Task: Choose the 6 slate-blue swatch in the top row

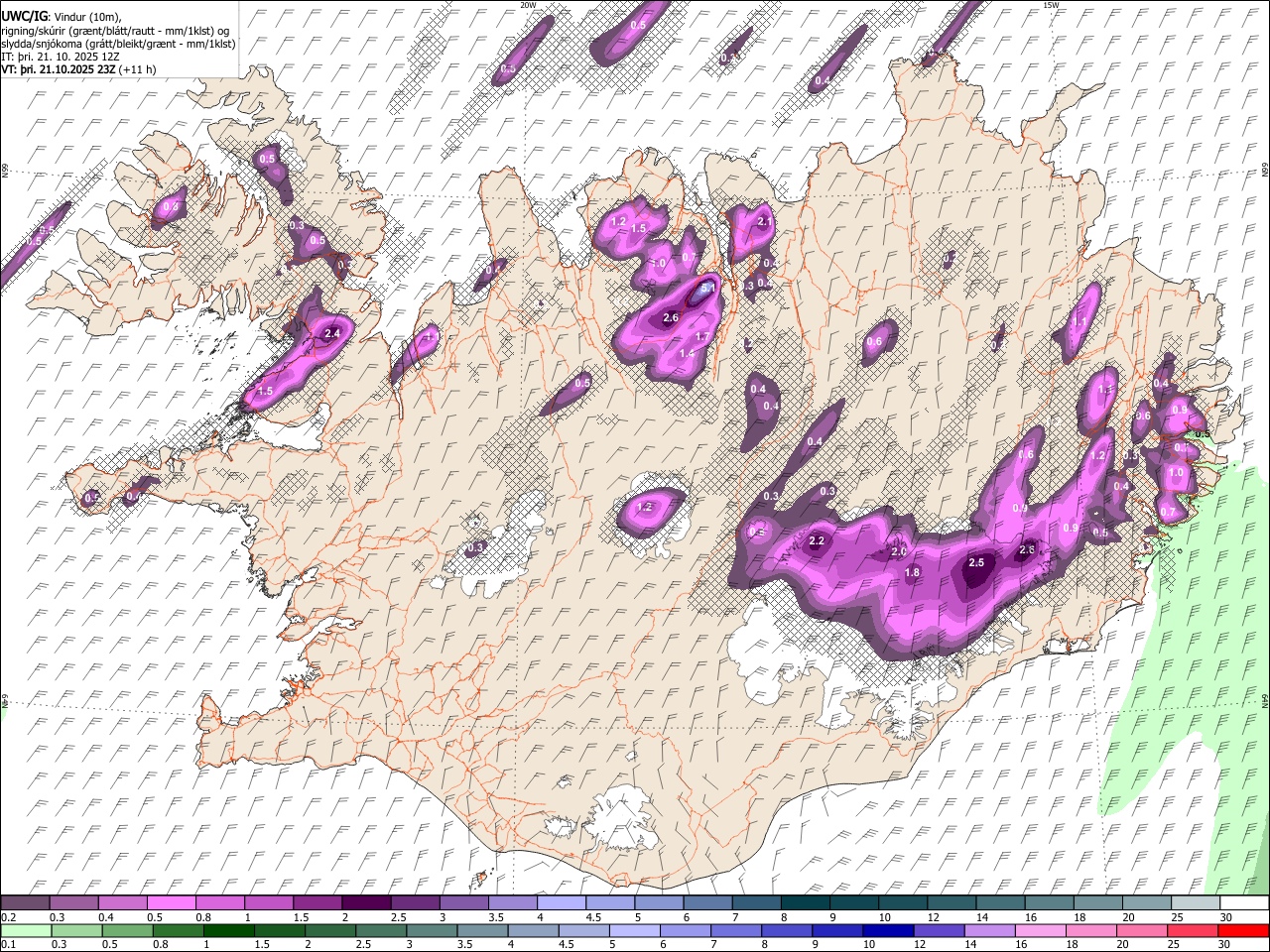Action: [706, 903]
